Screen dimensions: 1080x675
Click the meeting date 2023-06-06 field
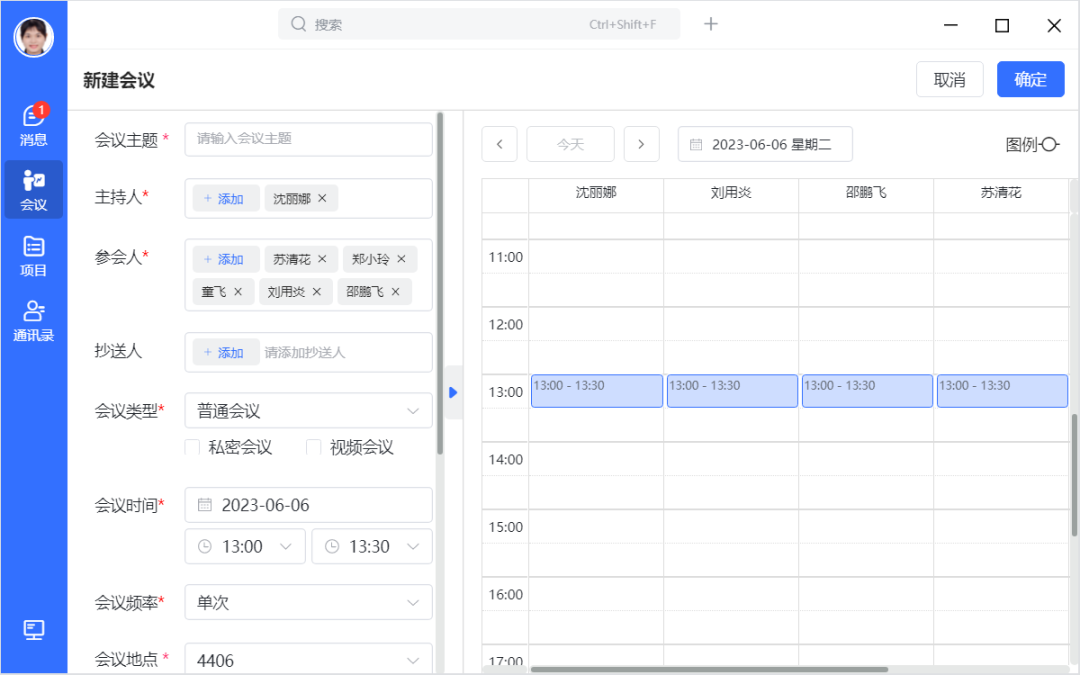pyautogui.click(x=309, y=505)
